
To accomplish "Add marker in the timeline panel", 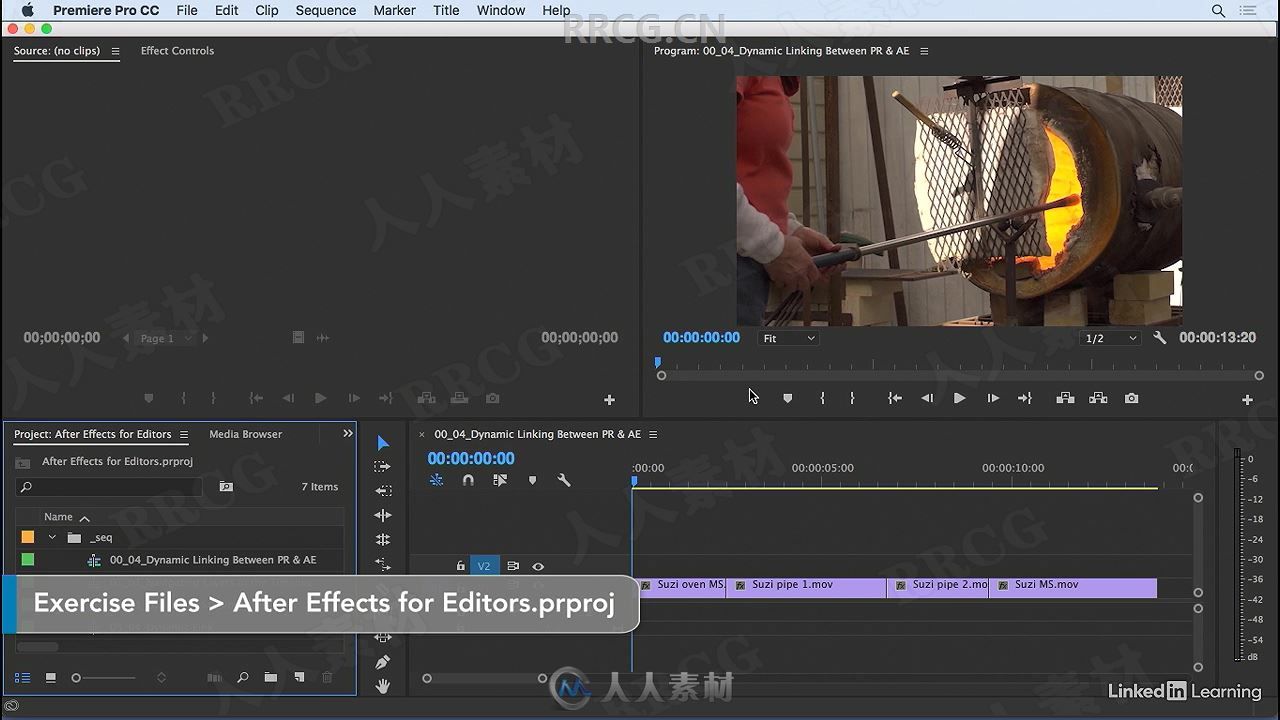I will 532,480.
